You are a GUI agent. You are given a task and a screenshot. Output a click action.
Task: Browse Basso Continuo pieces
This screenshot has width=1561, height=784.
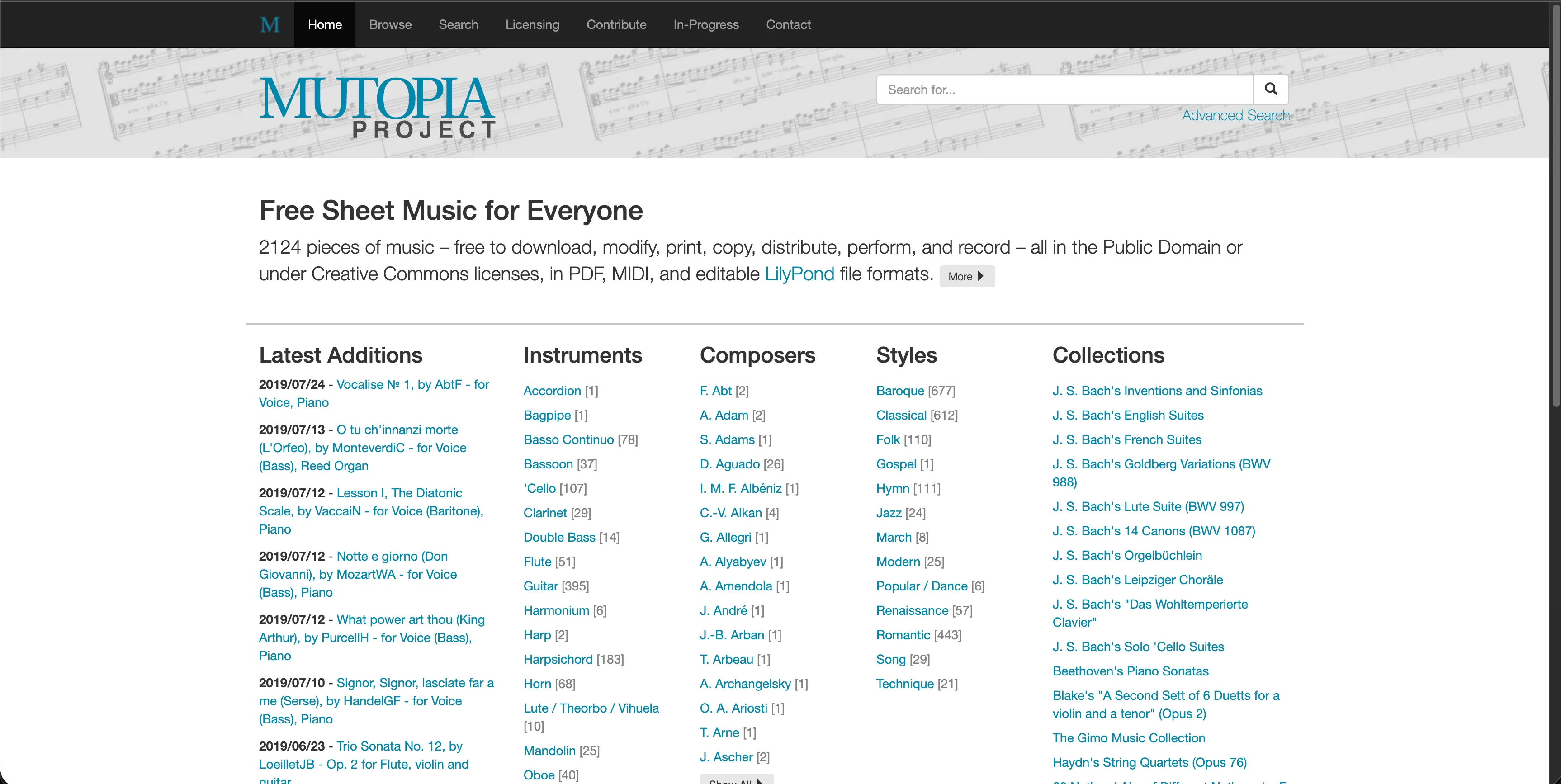[568, 440]
